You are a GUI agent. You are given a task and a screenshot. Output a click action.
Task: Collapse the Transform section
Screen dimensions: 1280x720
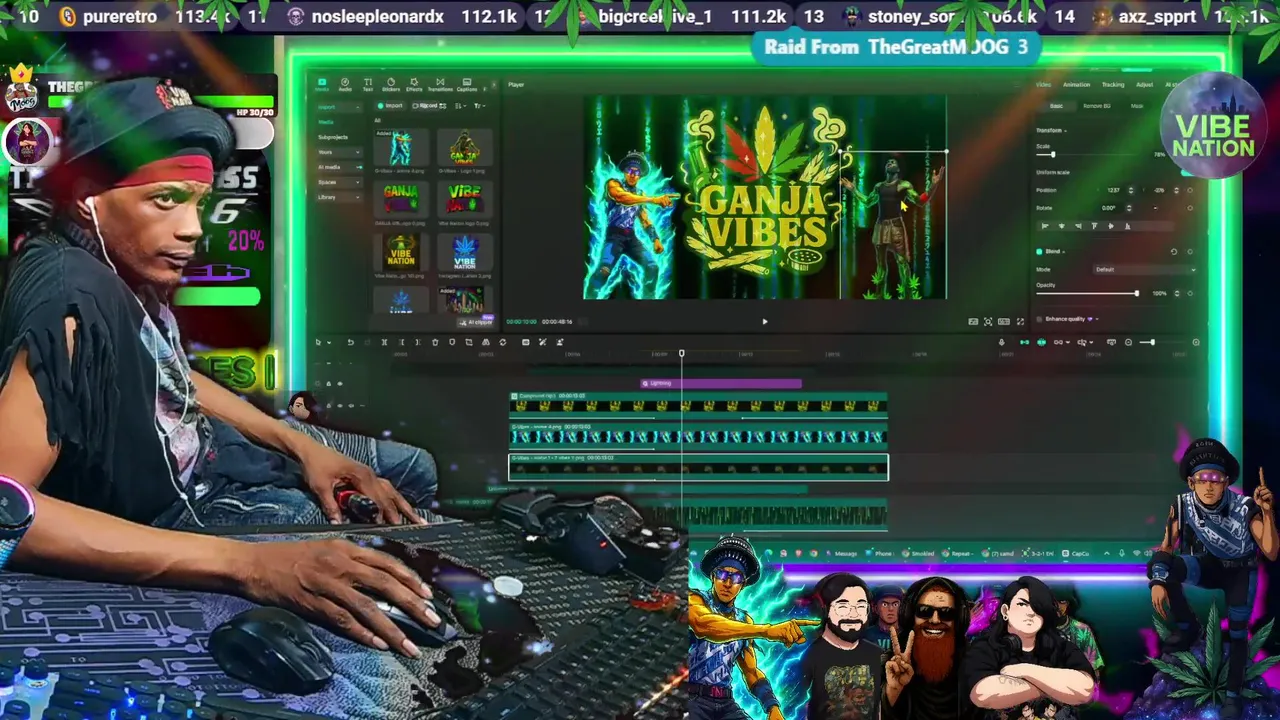[1065, 131]
